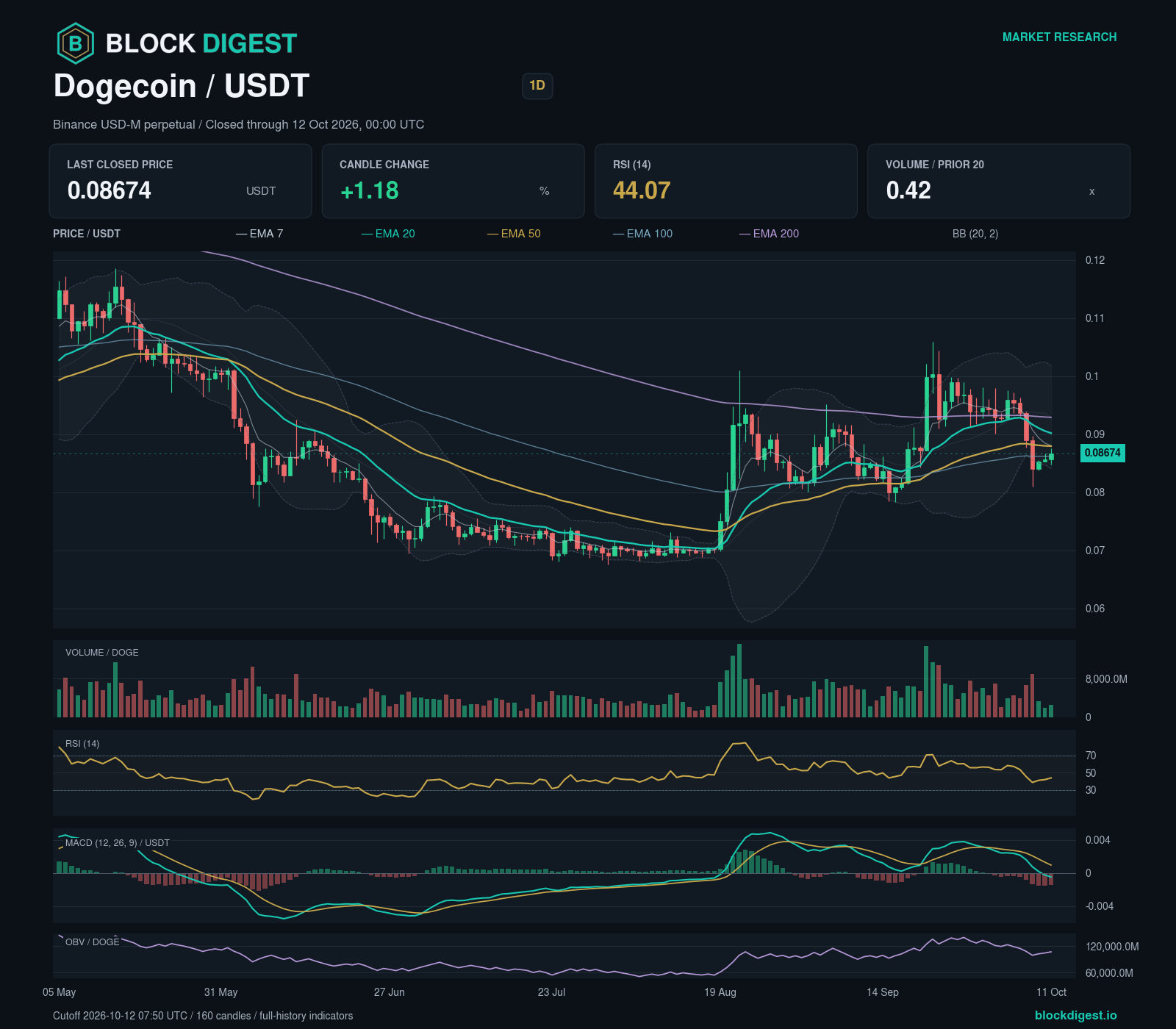Click the 0.004 MACD axis label

(x=1097, y=840)
